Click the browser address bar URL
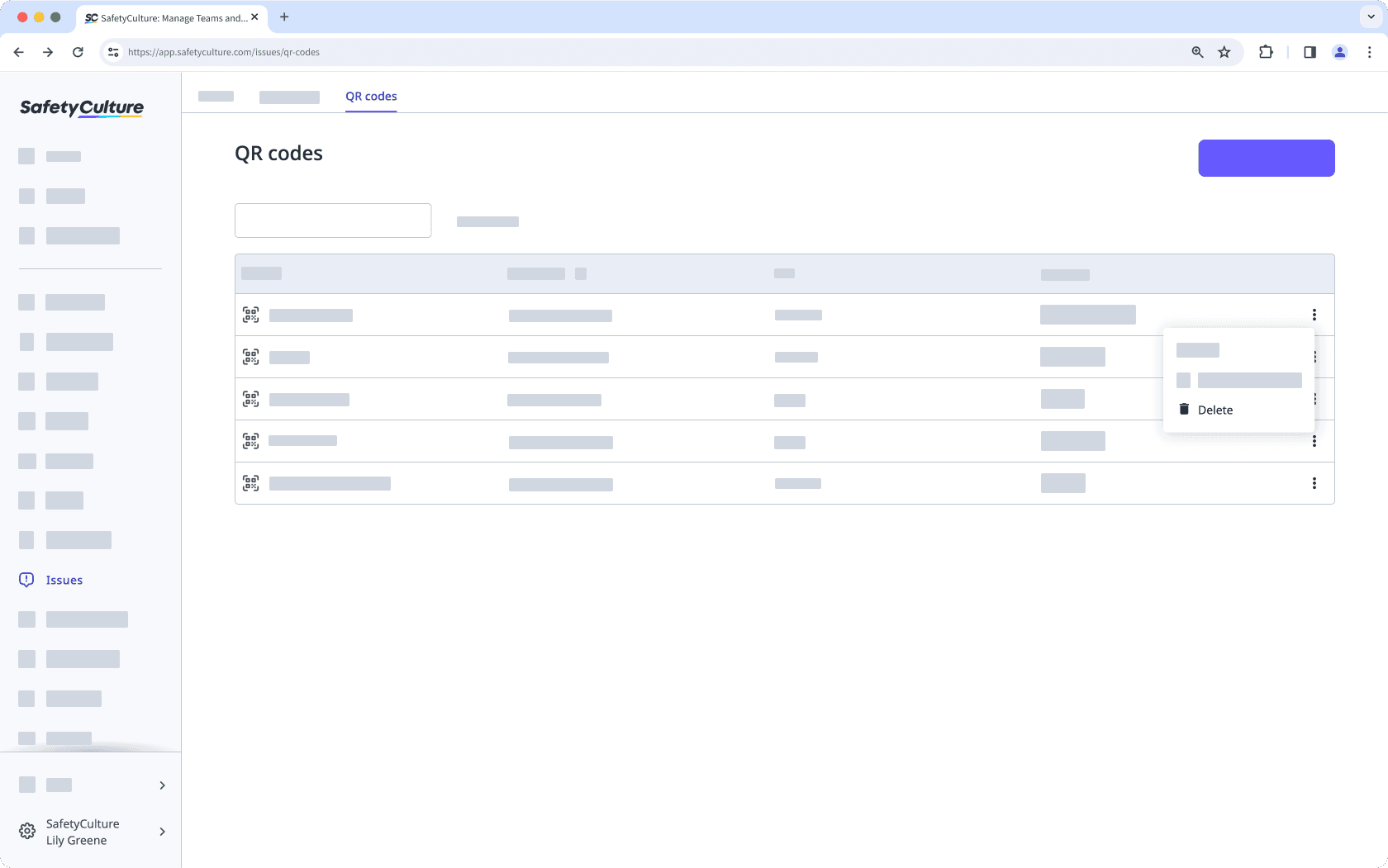The image size is (1388, 868). tap(223, 52)
